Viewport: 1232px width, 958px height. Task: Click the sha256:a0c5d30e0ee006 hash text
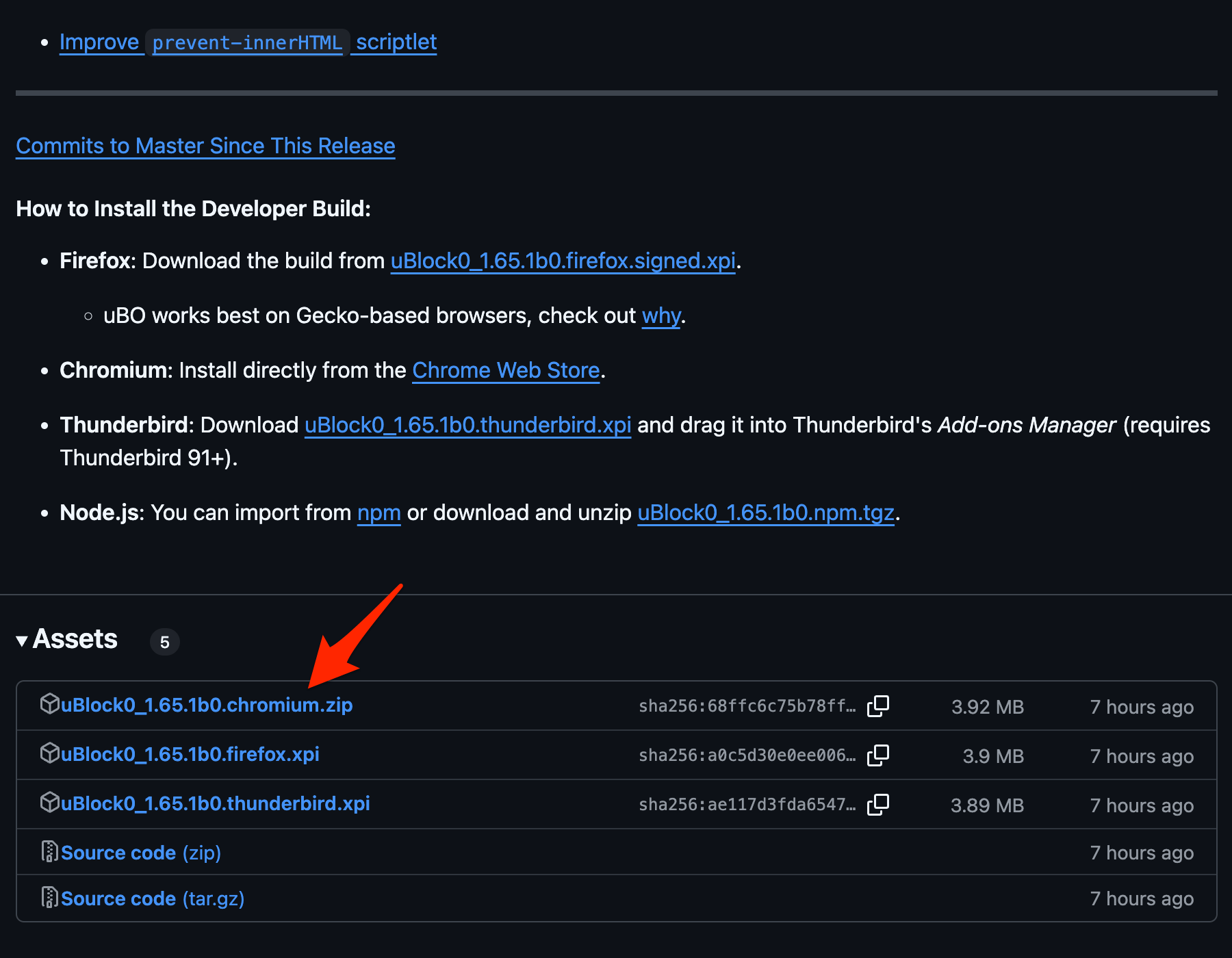click(x=747, y=755)
